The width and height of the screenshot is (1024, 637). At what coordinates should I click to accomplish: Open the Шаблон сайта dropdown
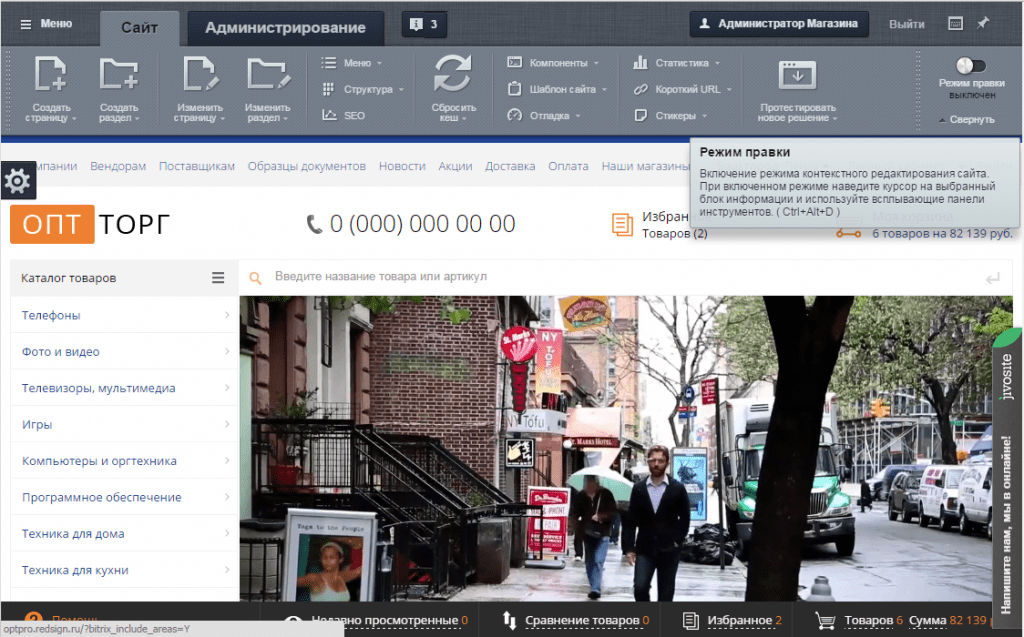(x=557, y=89)
